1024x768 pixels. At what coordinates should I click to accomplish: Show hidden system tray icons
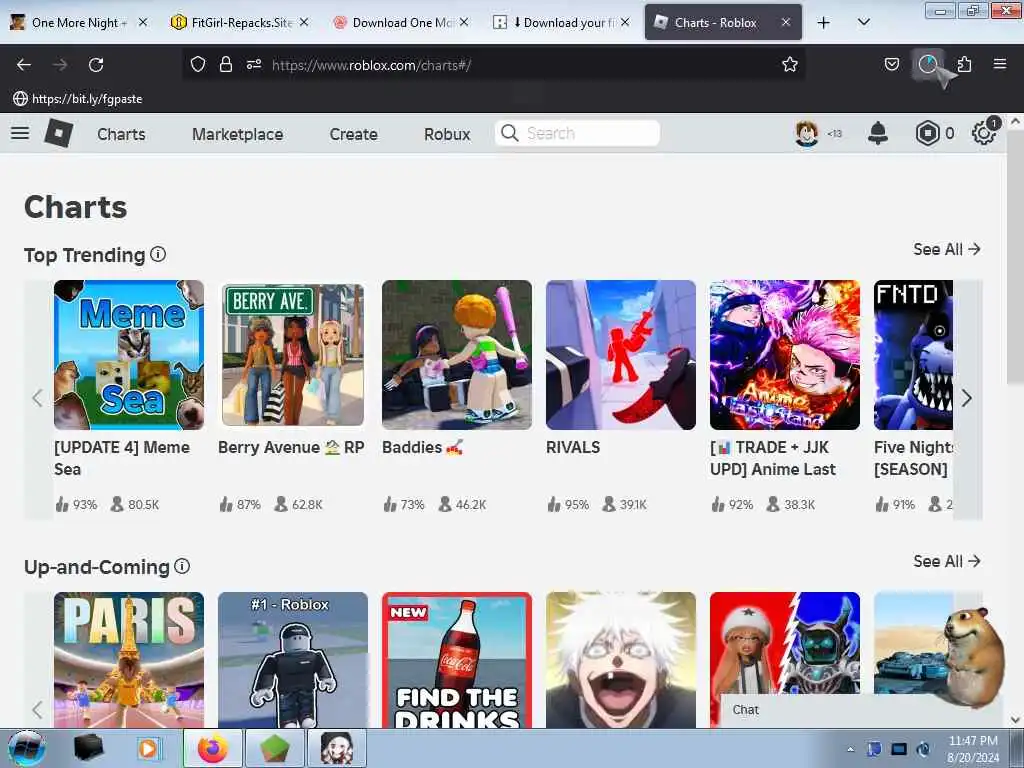click(850, 749)
